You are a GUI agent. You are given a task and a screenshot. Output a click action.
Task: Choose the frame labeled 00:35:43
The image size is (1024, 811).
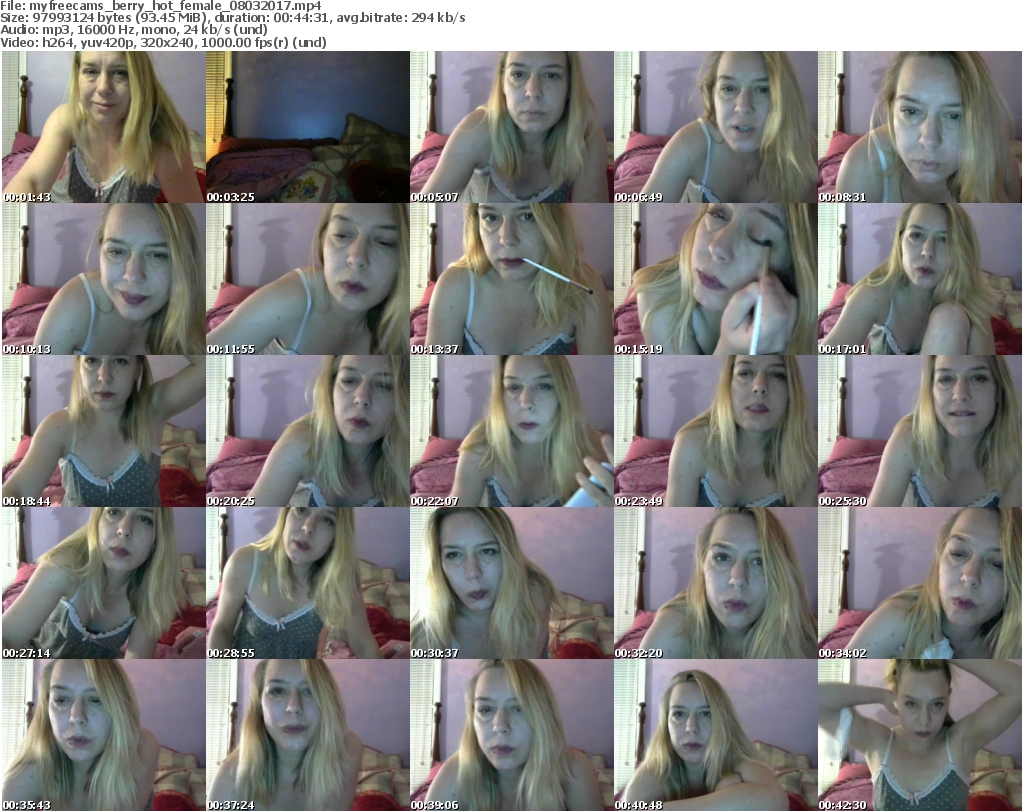104,735
